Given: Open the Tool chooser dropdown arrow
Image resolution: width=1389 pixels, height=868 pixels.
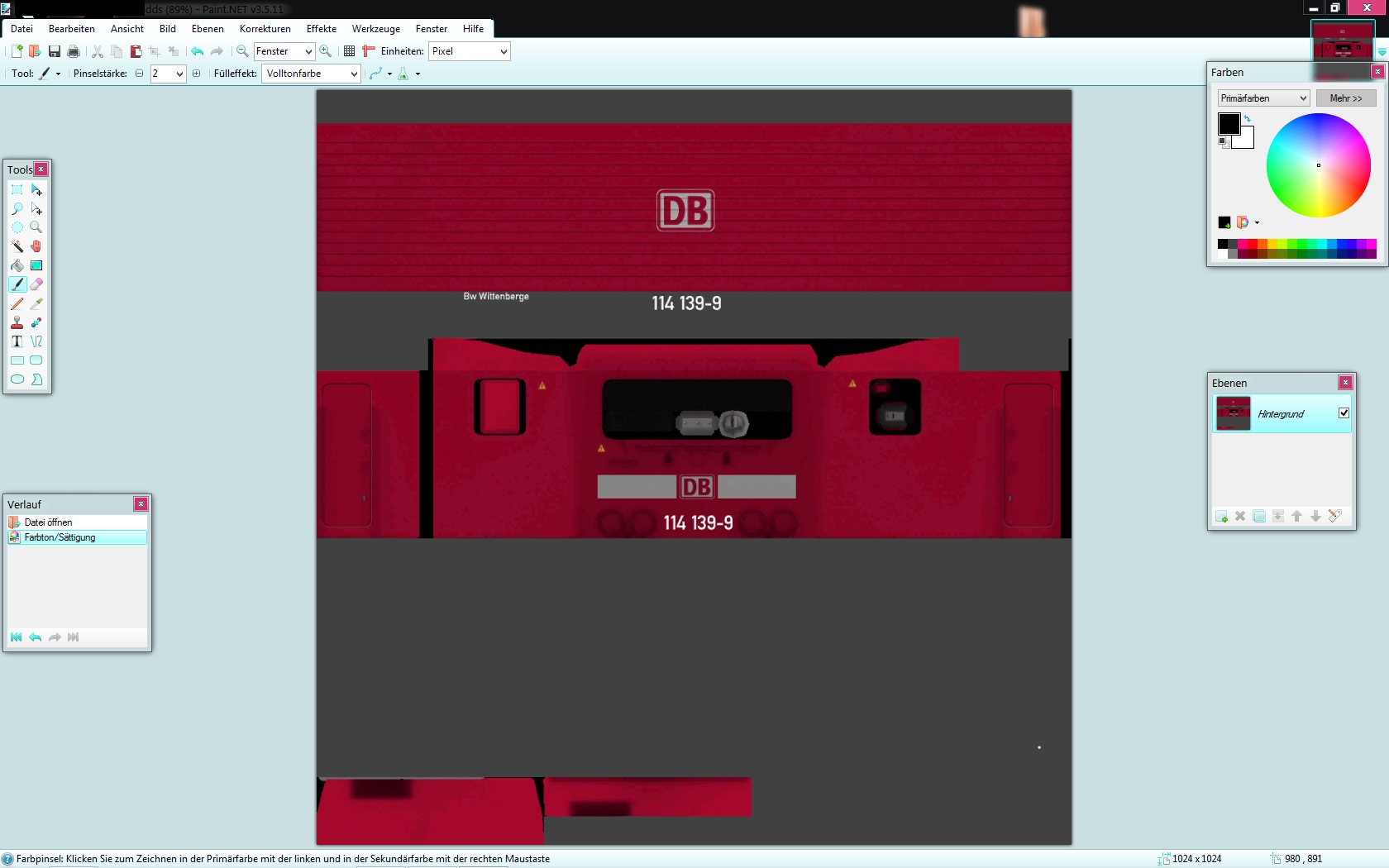Looking at the screenshot, I should click(x=59, y=74).
